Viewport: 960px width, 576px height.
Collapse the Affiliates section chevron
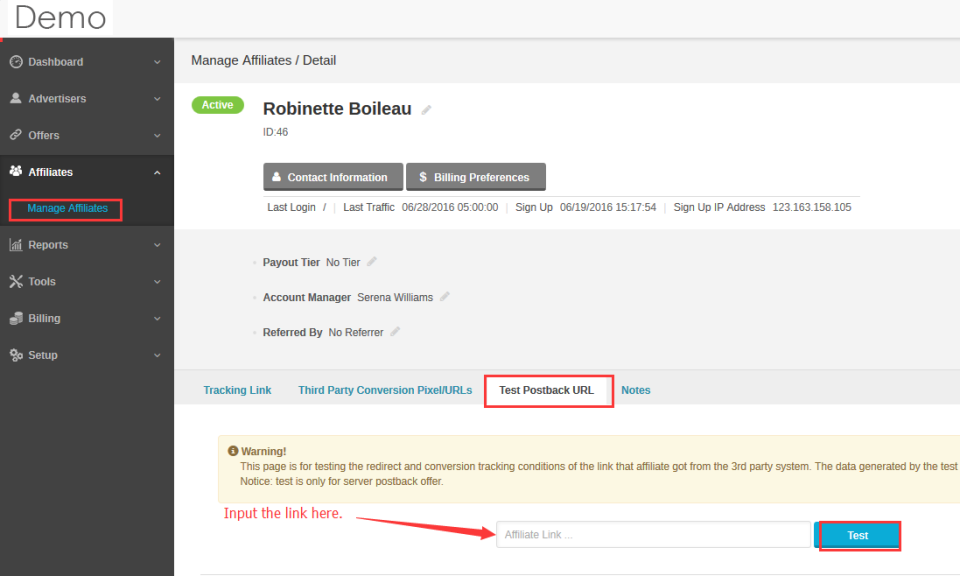157,171
